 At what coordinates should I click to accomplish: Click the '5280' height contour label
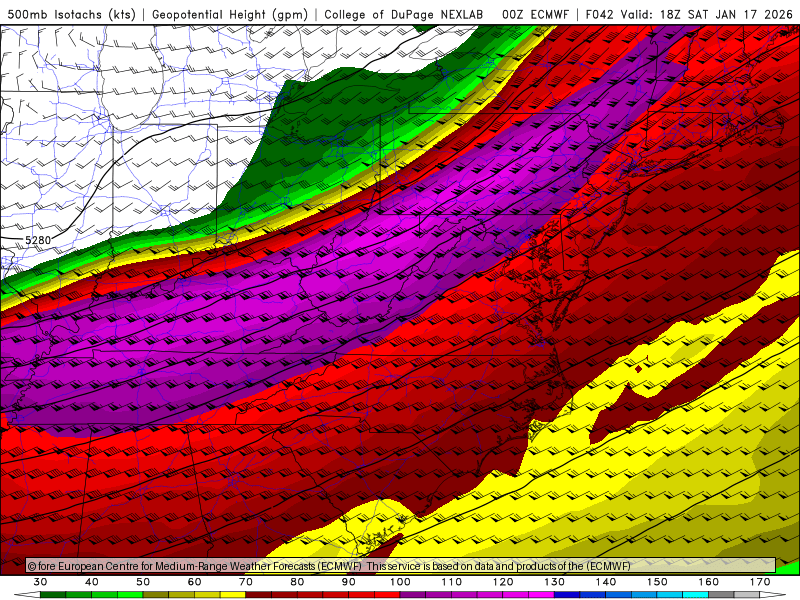pyautogui.click(x=38, y=240)
